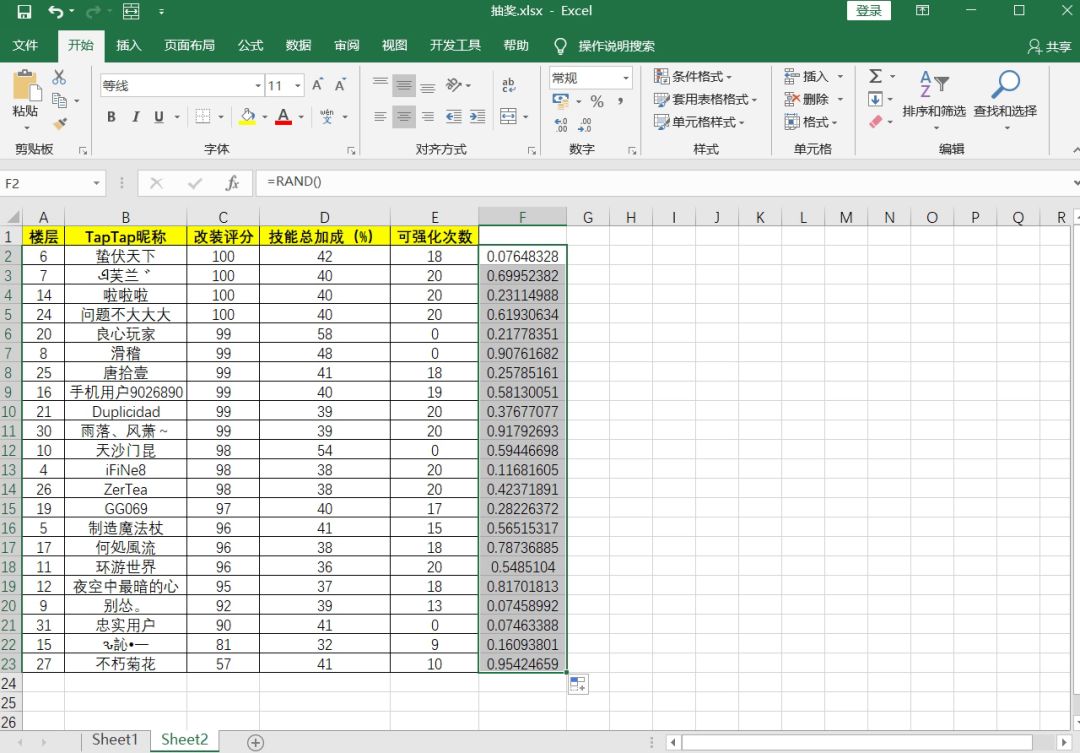The image size is (1080, 753).
Task: Click the Percent Style icon
Action: click(597, 101)
